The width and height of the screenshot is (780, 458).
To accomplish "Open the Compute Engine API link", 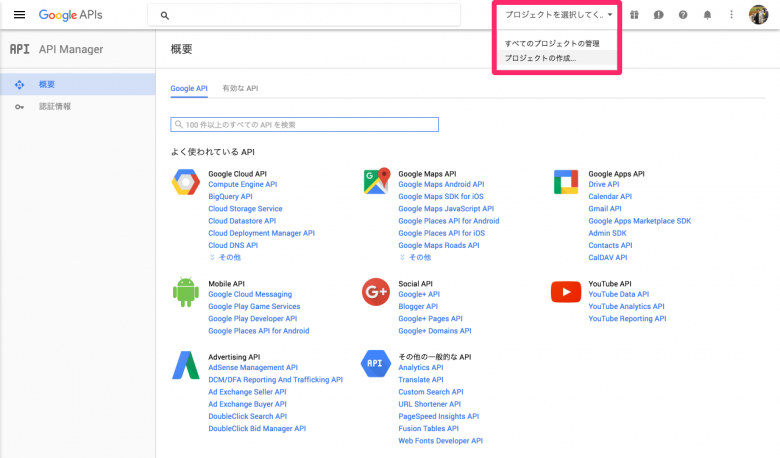I will click(x=243, y=184).
